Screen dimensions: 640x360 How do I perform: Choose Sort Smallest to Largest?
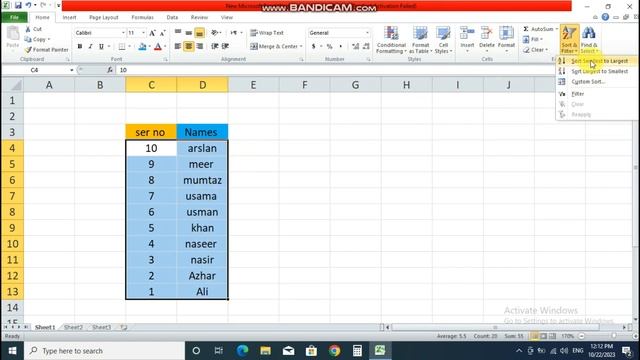point(596,61)
